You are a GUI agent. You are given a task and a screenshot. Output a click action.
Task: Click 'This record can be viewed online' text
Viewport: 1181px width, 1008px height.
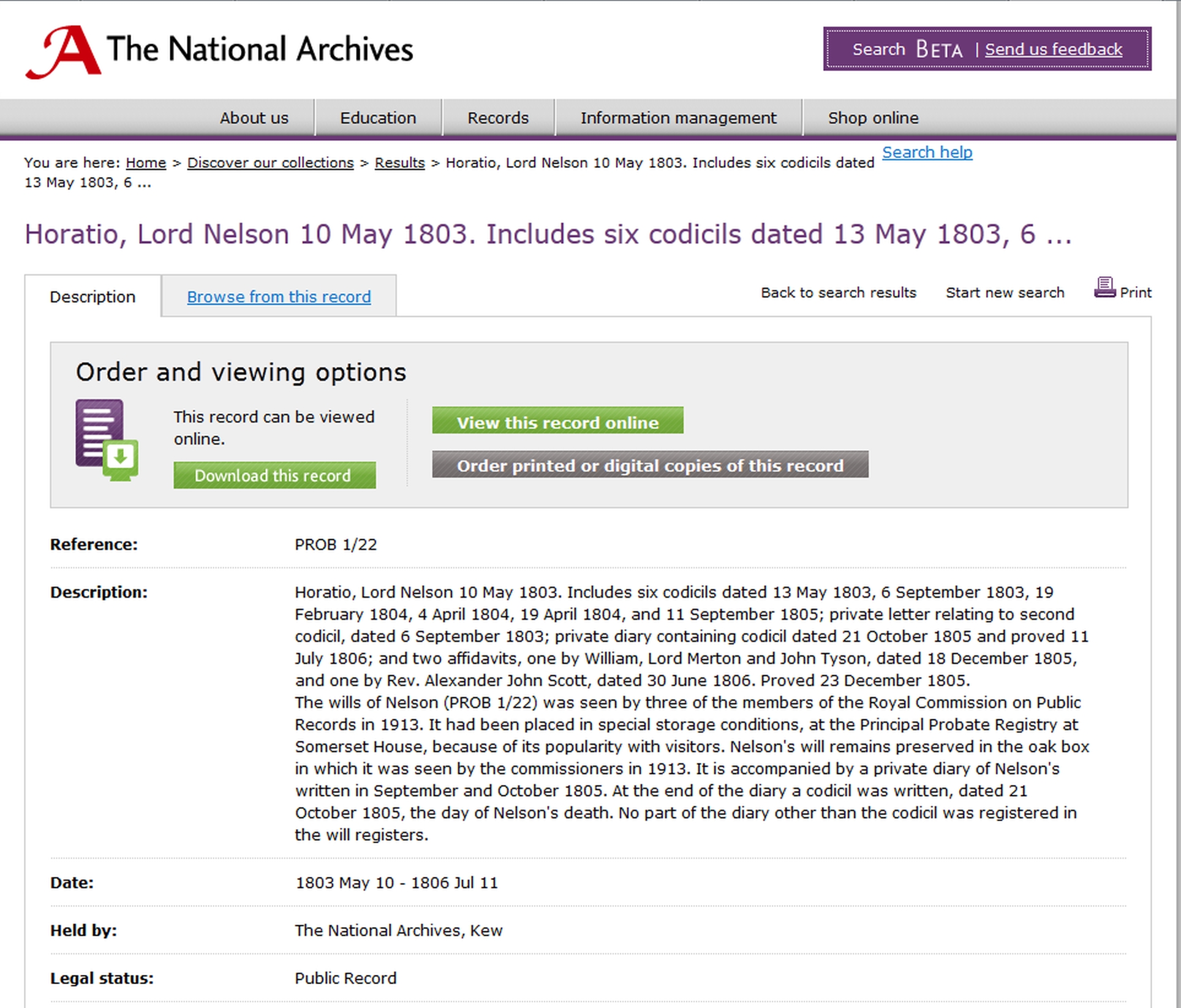[274, 427]
